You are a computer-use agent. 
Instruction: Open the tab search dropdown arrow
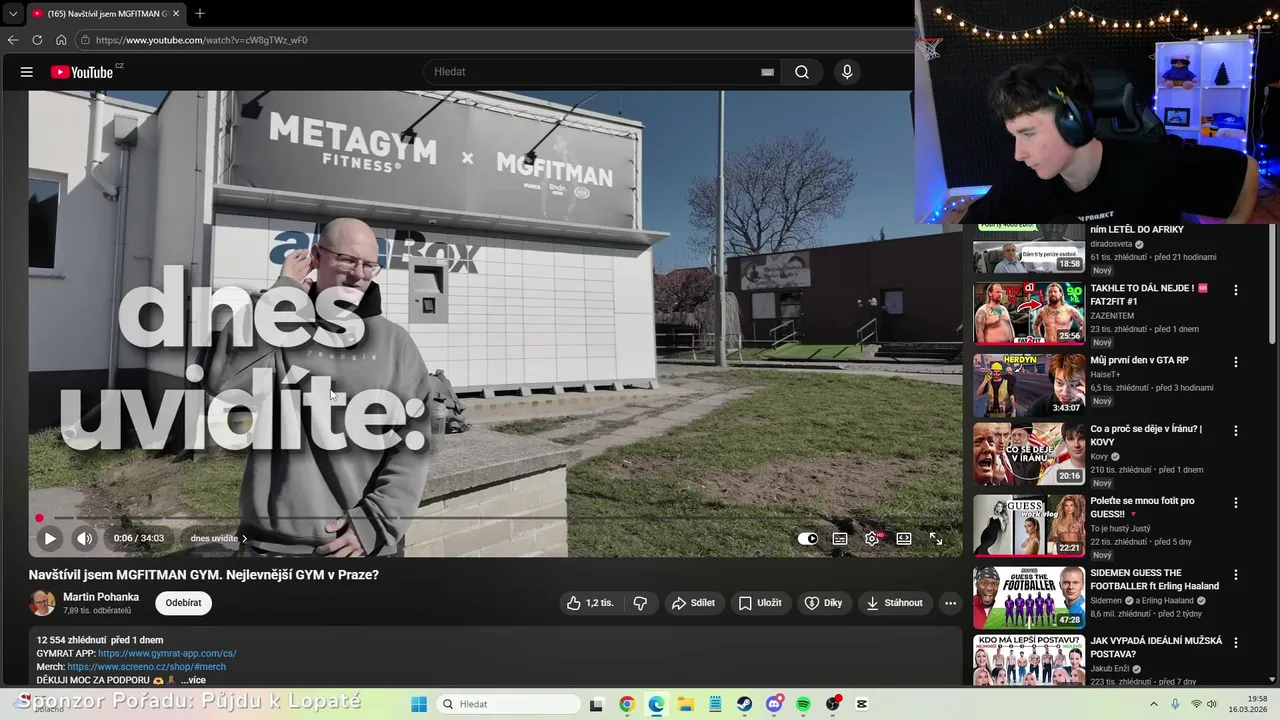pyautogui.click(x=13, y=13)
